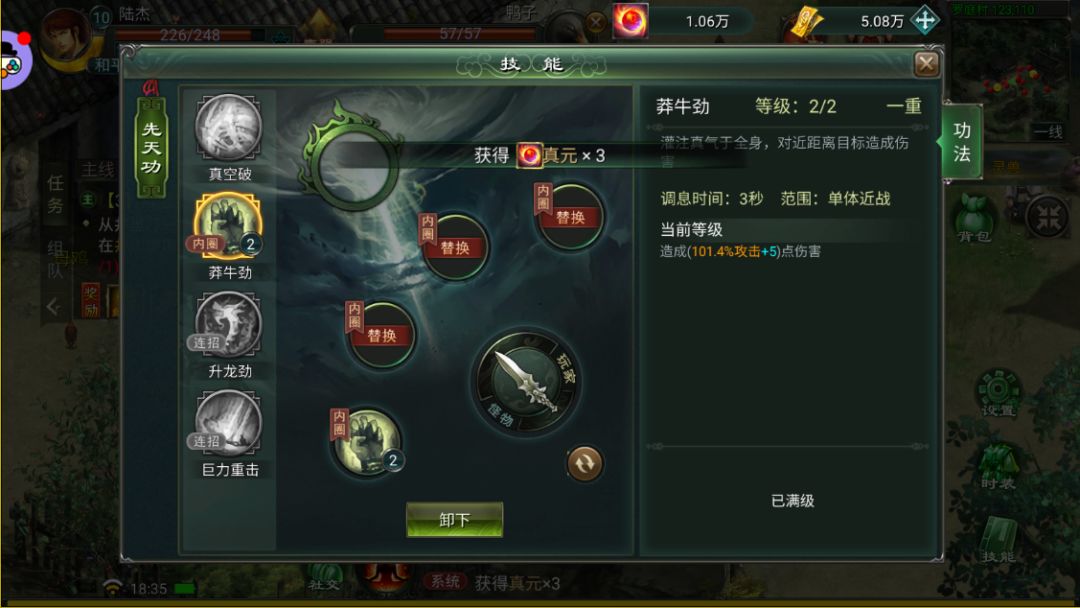Click the plus icon next to 5.08万
The height and width of the screenshot is (608, 1080).
tap(924, 21)
